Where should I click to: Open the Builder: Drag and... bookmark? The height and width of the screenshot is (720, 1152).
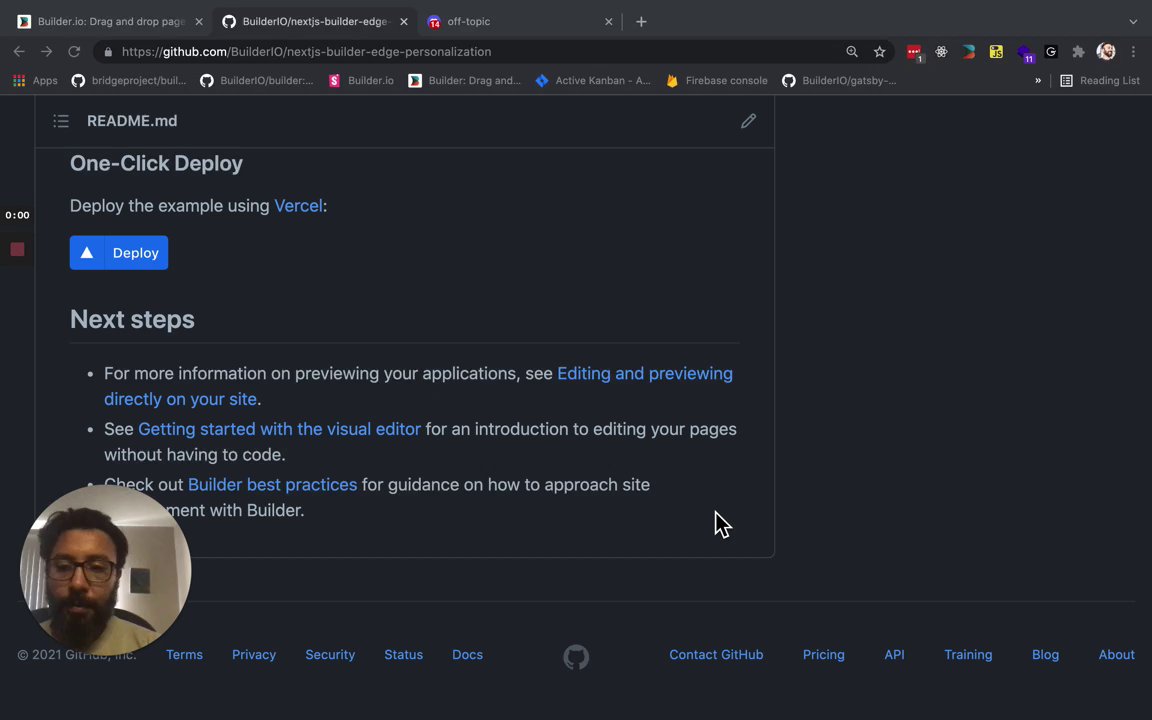coord(465,81)
